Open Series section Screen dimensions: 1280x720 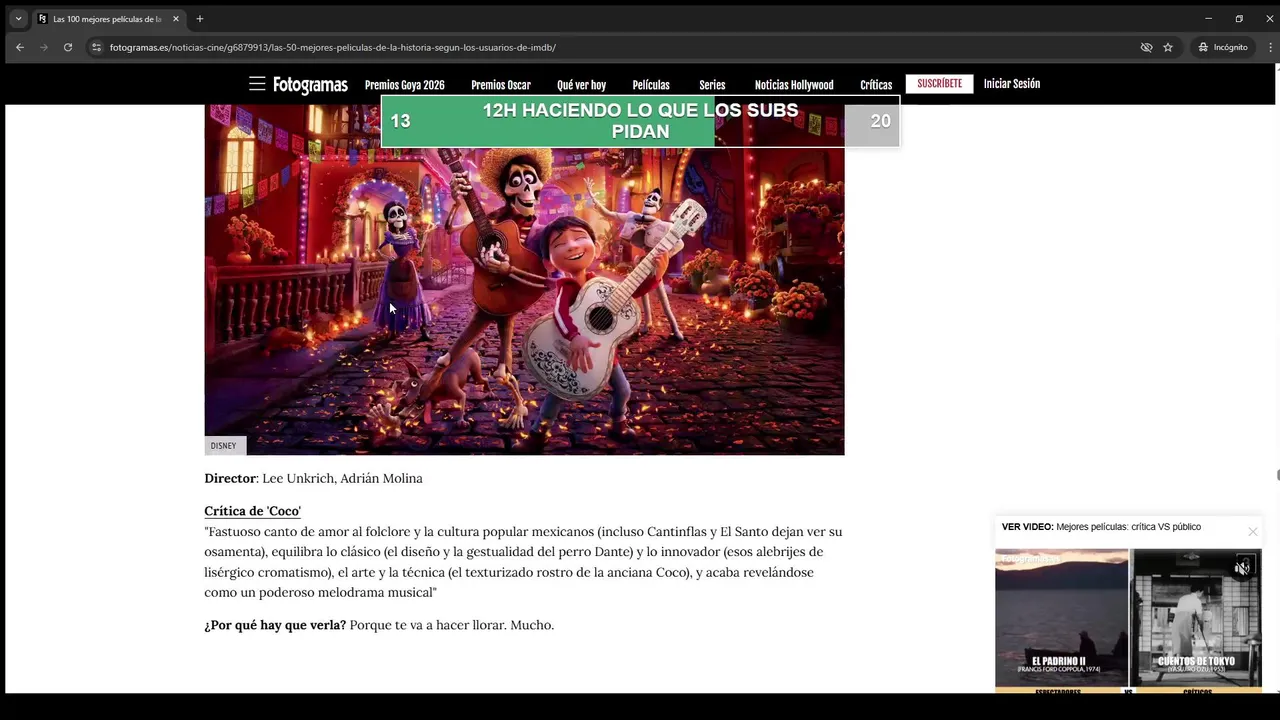click(712, 85)
